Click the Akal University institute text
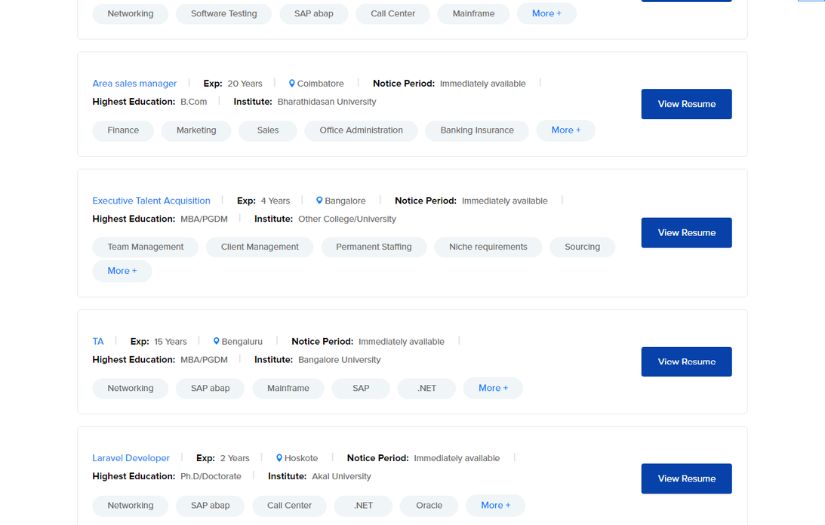Image resolution: width=825 pixels, height=525 pixels. pyautogui.click(x=341, y=477)
